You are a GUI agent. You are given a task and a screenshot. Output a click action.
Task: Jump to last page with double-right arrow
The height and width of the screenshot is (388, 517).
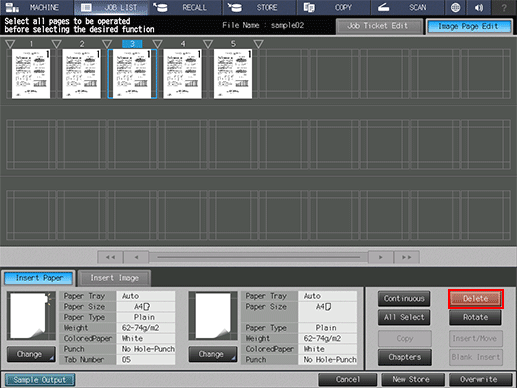click(x=406, y=257)
